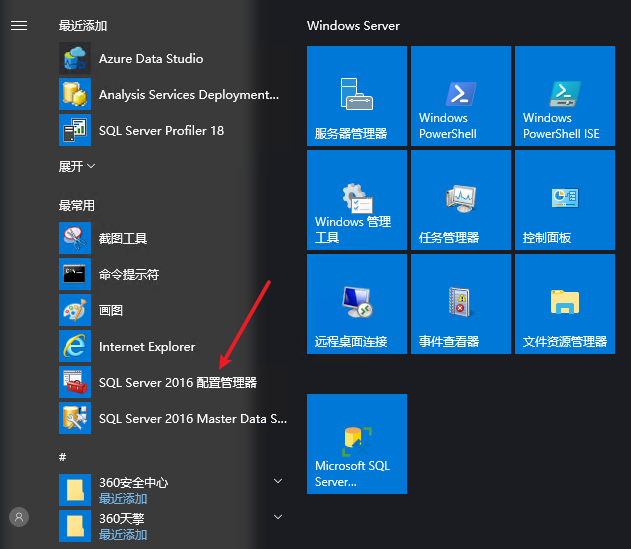Image resolution: width=631 pixels, height=549 pixels.
Task: Open the Microsoft SQL Server tile
Action: coord(357,444)
